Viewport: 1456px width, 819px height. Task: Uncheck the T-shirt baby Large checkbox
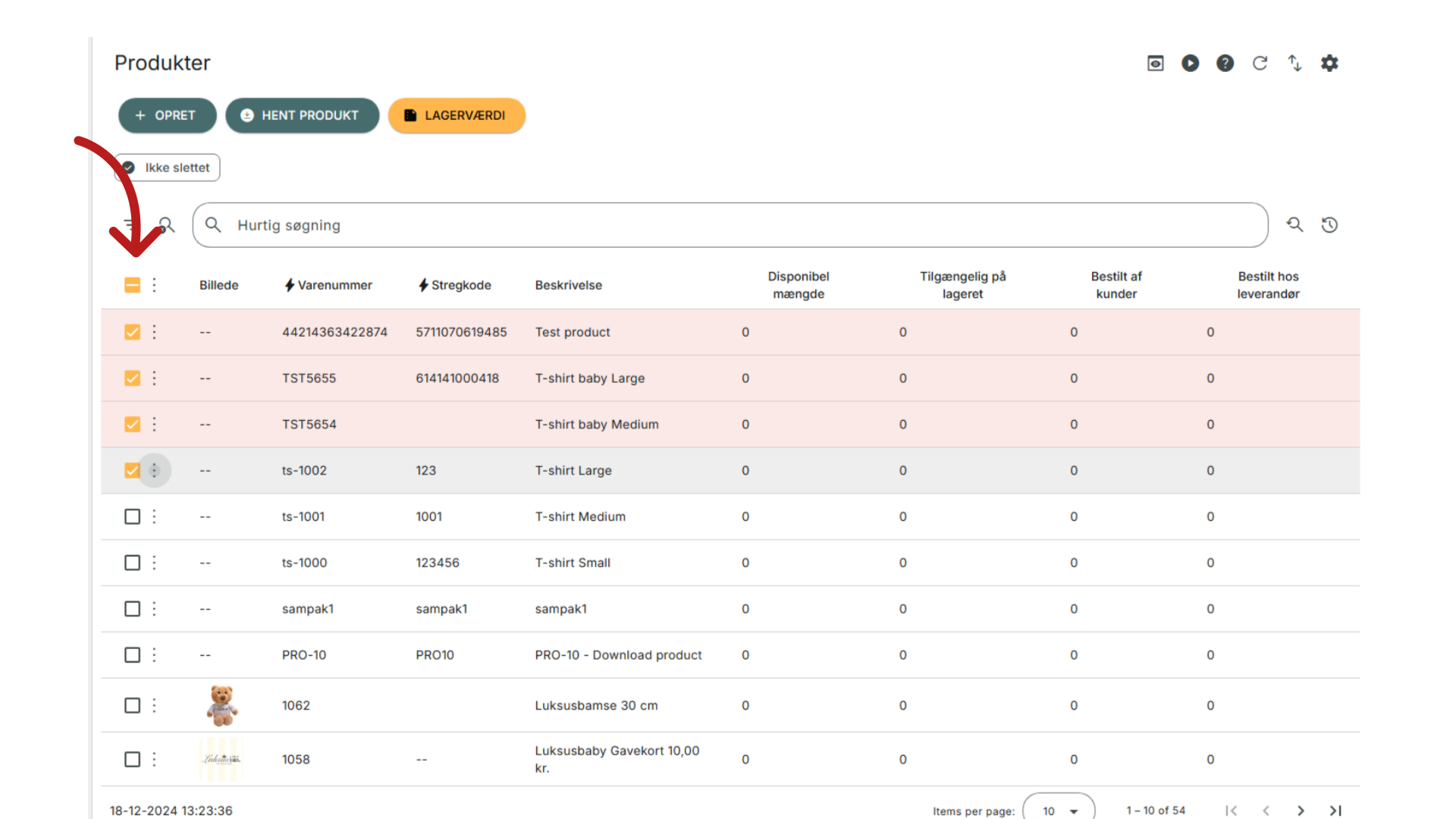132,378
